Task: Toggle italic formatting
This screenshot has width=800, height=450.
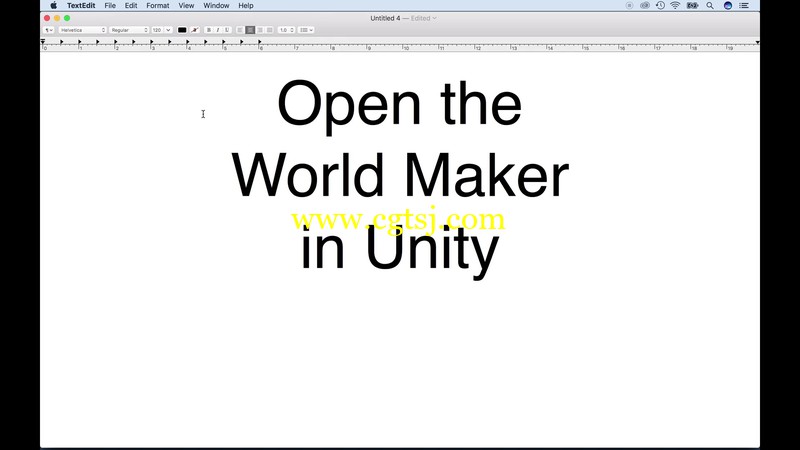Action: tap(218, 30)
